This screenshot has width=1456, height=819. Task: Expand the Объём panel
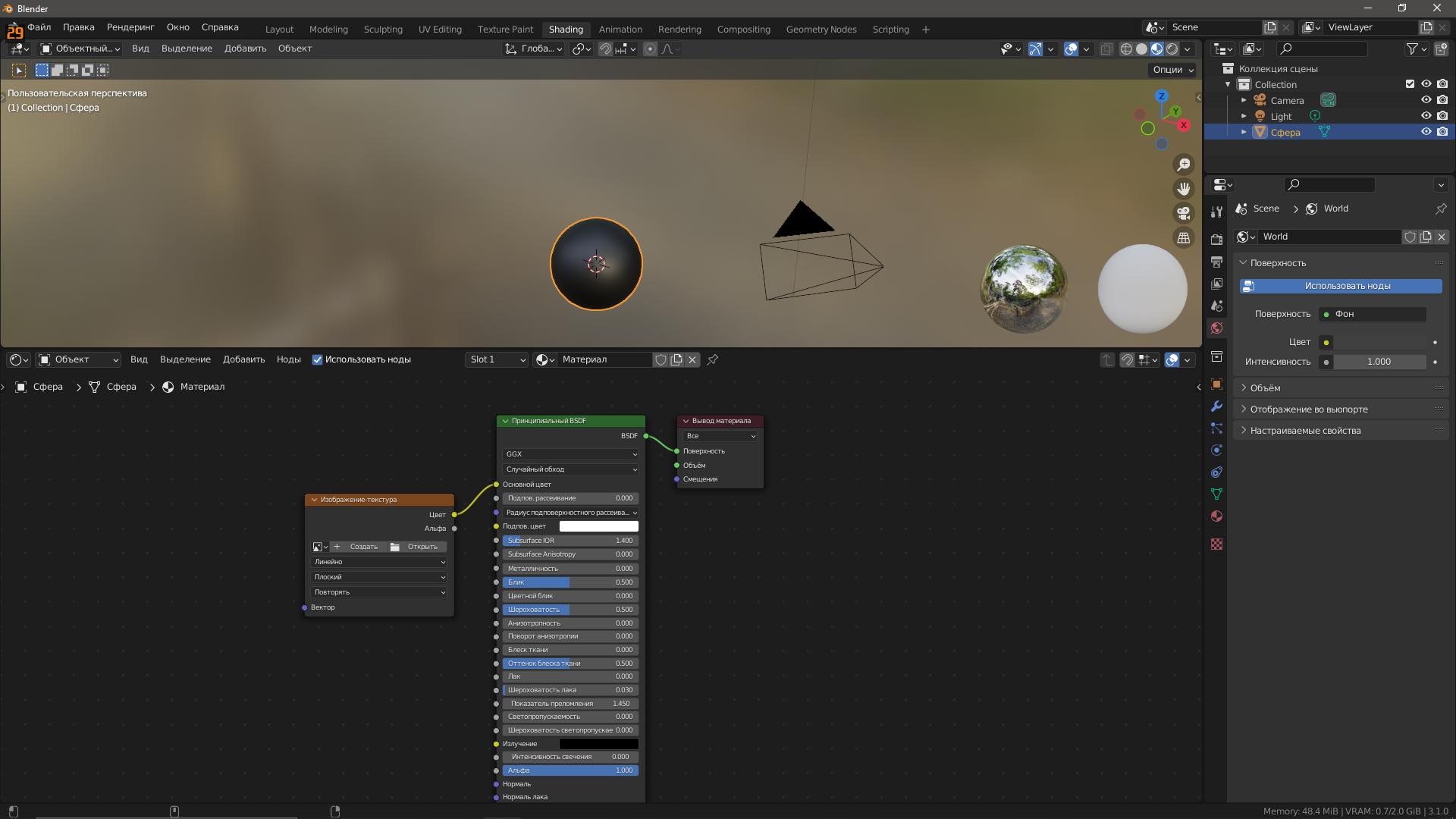coord(1265,388)
